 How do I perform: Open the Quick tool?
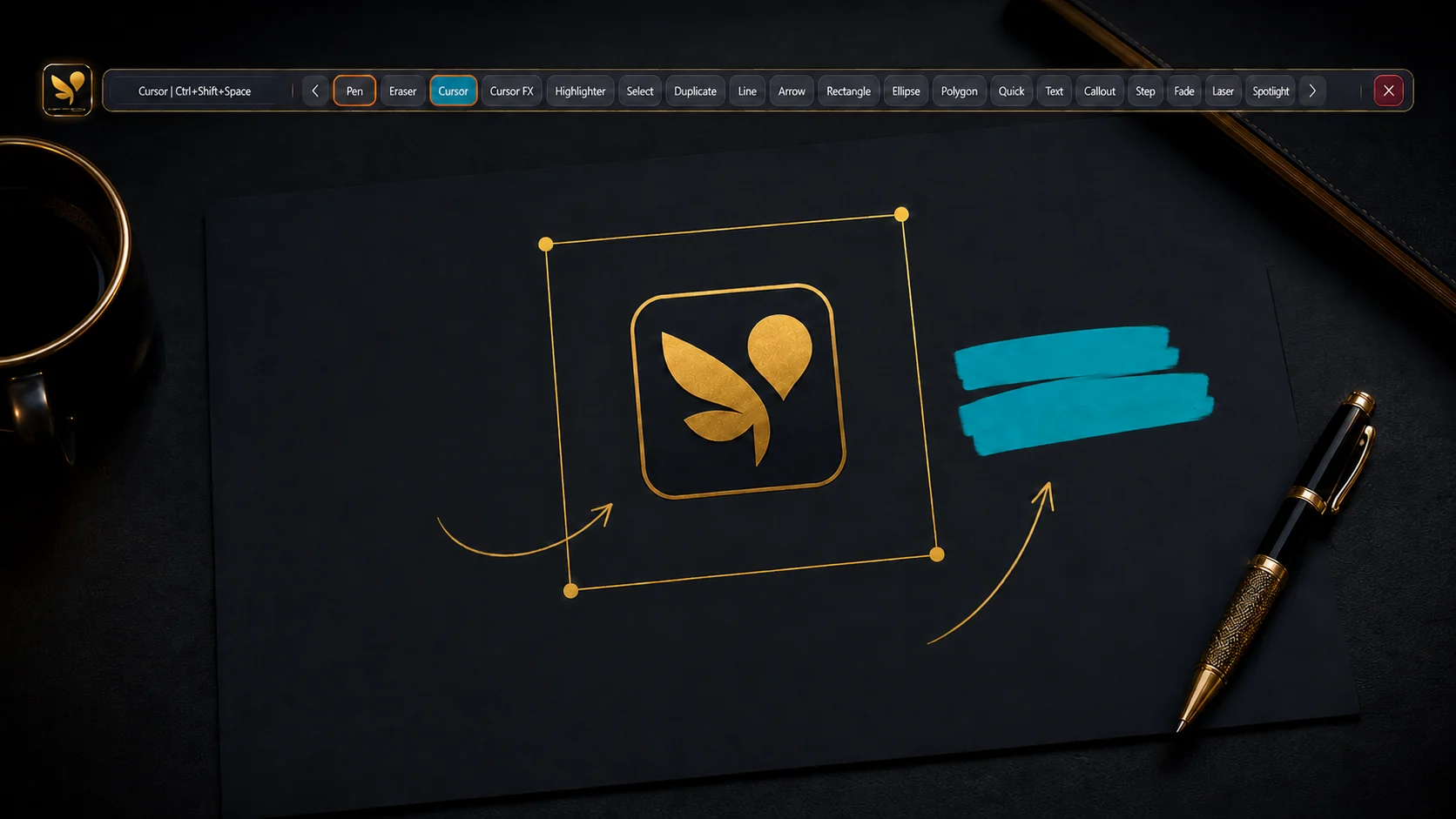[1011, 91]
